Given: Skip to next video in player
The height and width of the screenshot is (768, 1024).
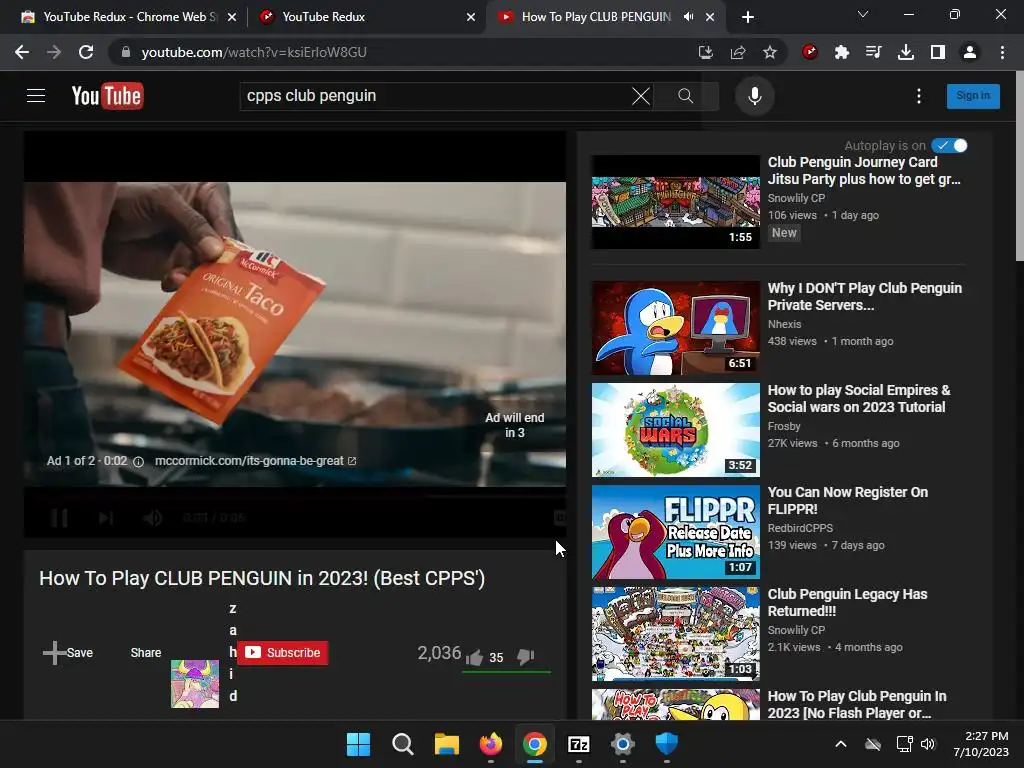Looking at the screenshot, I should [x=106, y=518].
